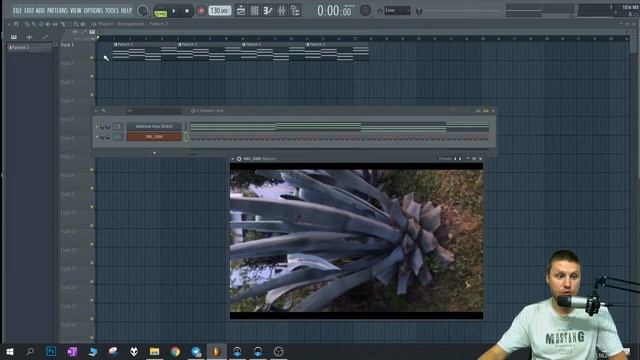640x360 pixels.
Task: Mute the Addictive Keys channel LED
Action: tap(97, 127)
